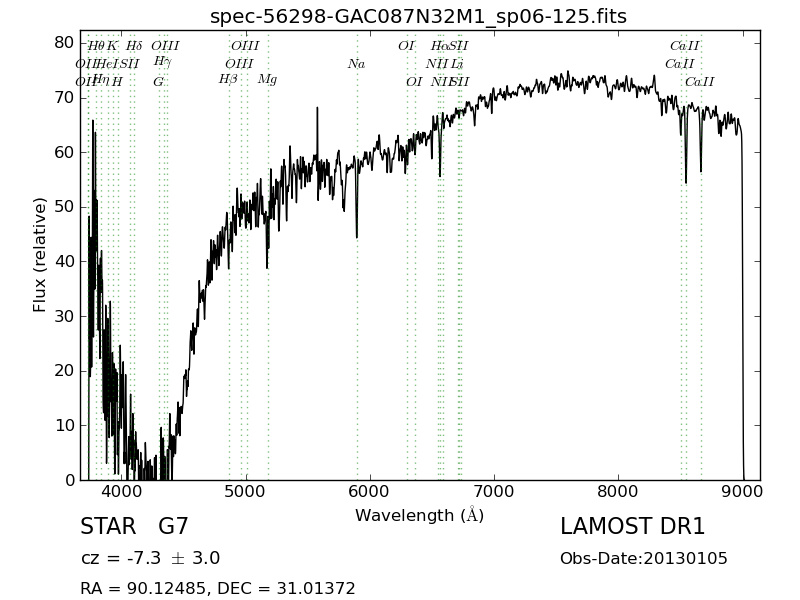
Task: Click the 5000 wavelength tick label
Action: click(x=246, y=492)
